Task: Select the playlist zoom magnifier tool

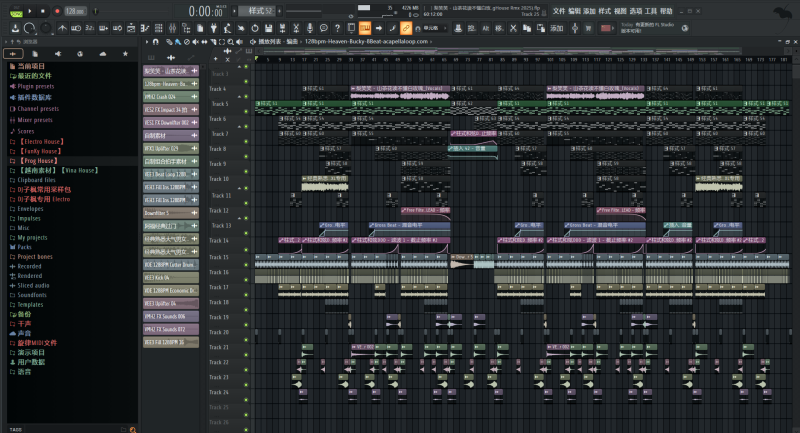Action: tap(231, 42)
